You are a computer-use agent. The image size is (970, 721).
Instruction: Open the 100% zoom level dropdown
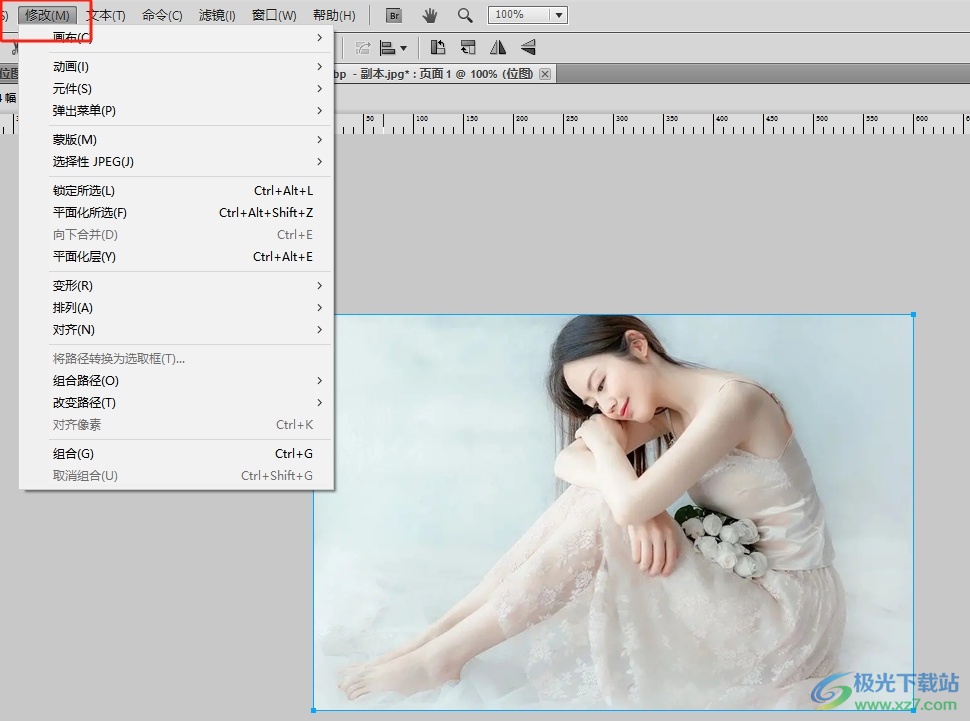[558, 15]
